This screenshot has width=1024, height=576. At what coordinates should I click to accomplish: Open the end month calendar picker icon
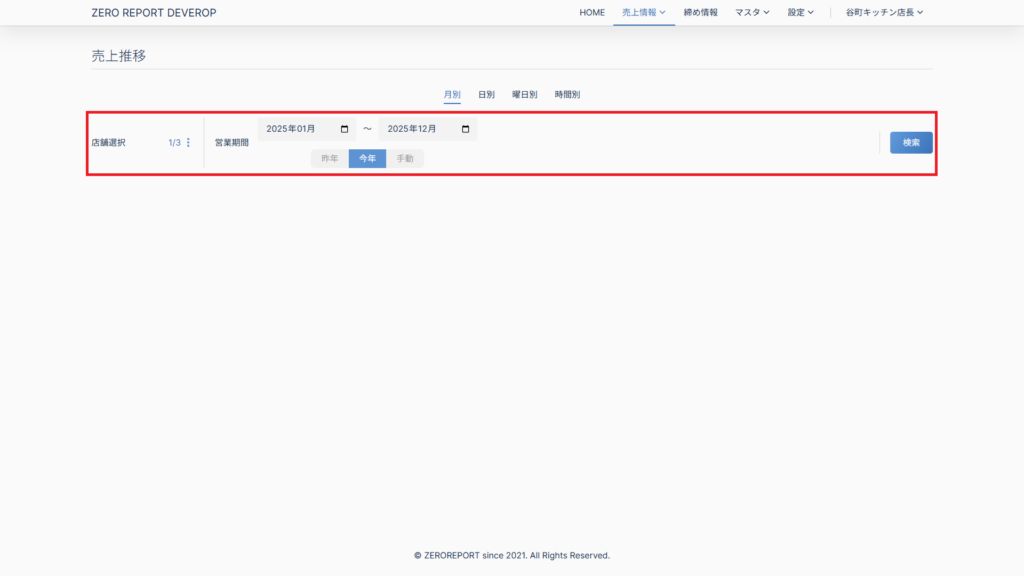[x=465, y=129]
